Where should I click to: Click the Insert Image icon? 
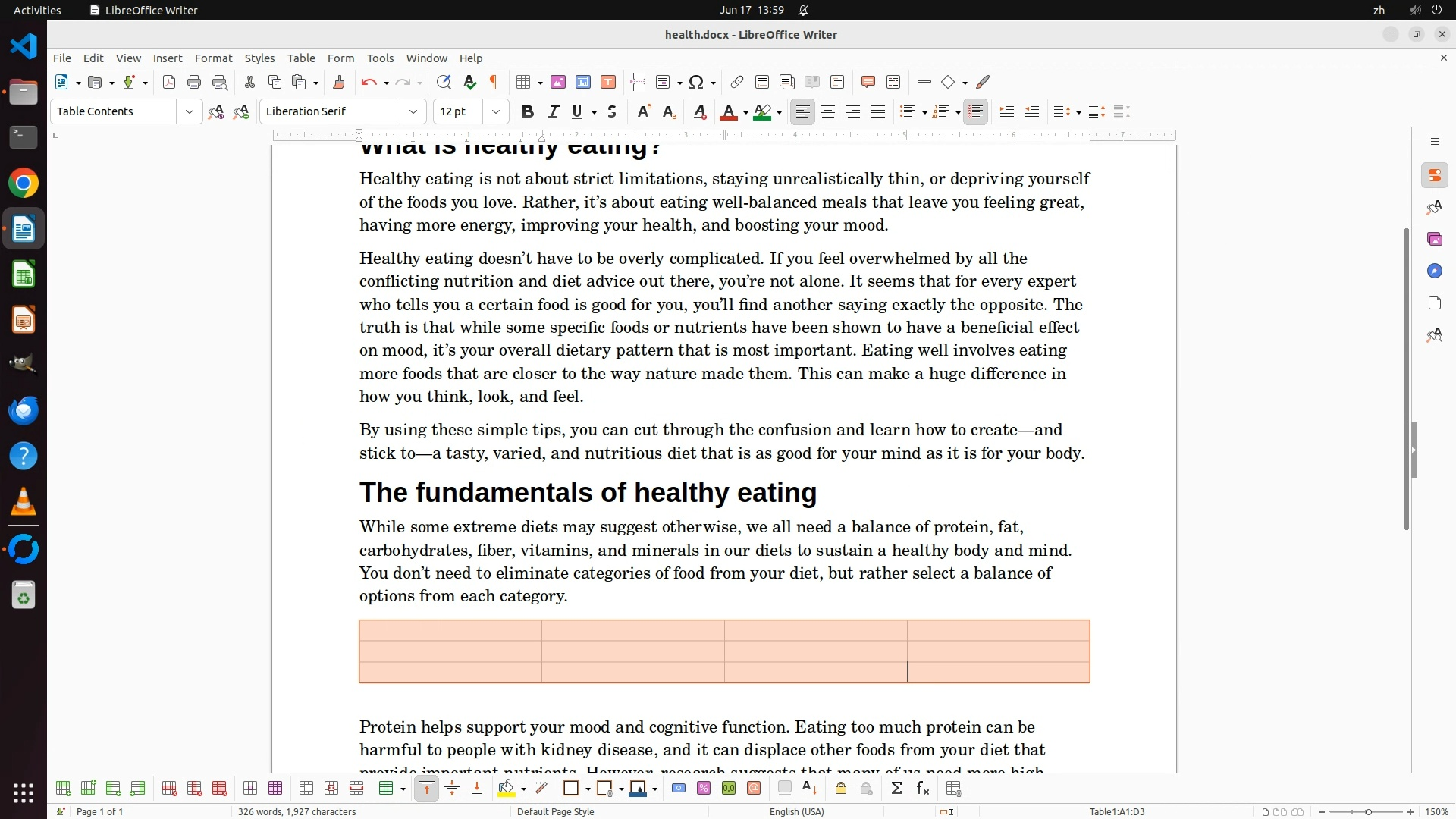coord(558,82)
